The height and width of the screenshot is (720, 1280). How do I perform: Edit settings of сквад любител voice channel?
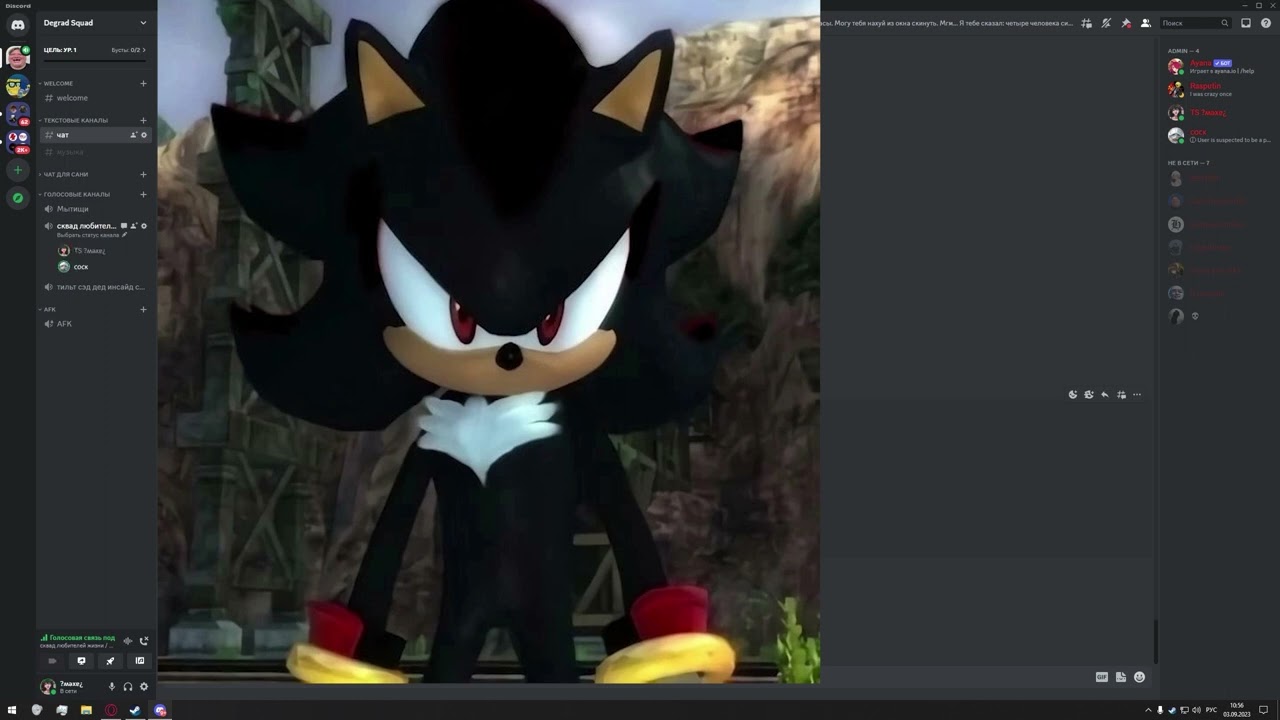[x=144, y=226]
